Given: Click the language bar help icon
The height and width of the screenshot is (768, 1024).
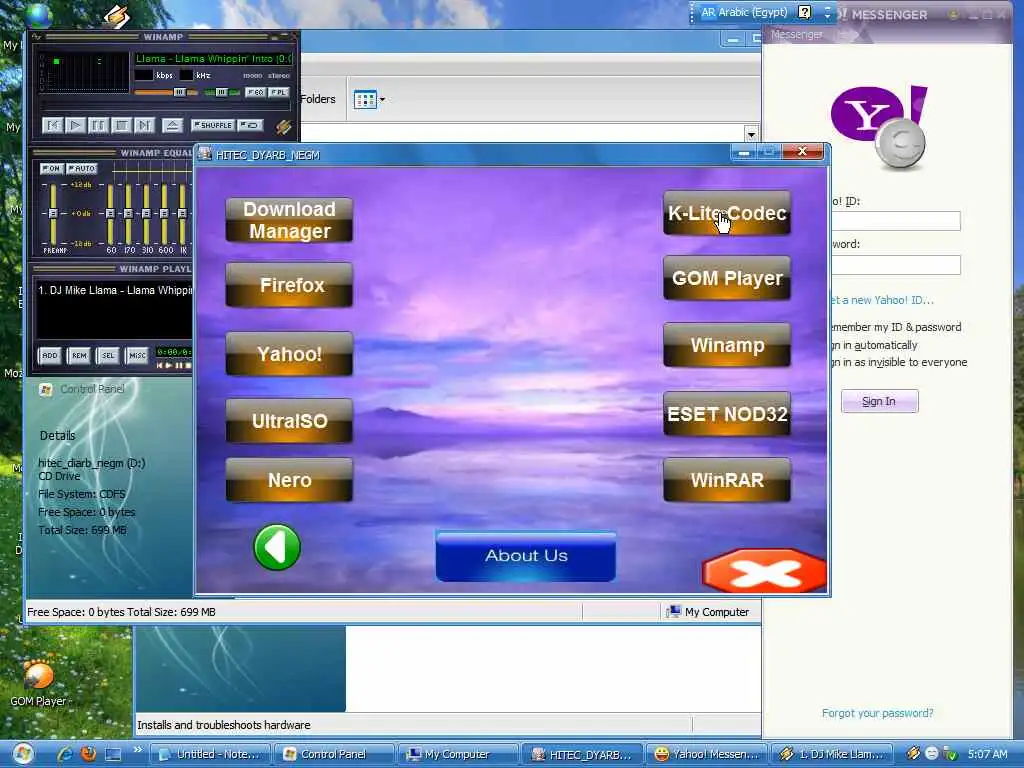Looking at the screenshot, I should (805, 12).
